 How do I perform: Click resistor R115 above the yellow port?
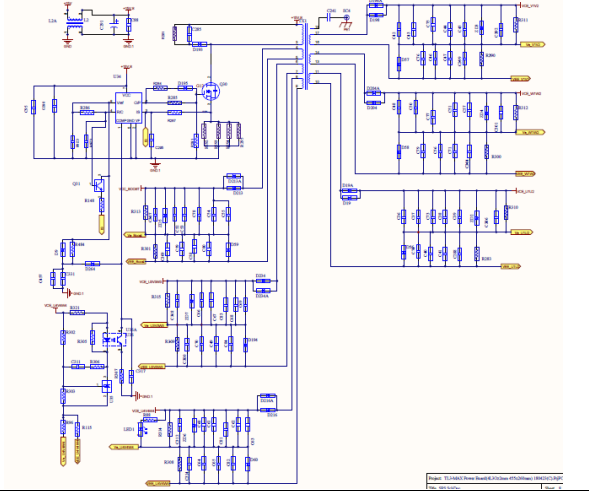click(x=77, y=429)
